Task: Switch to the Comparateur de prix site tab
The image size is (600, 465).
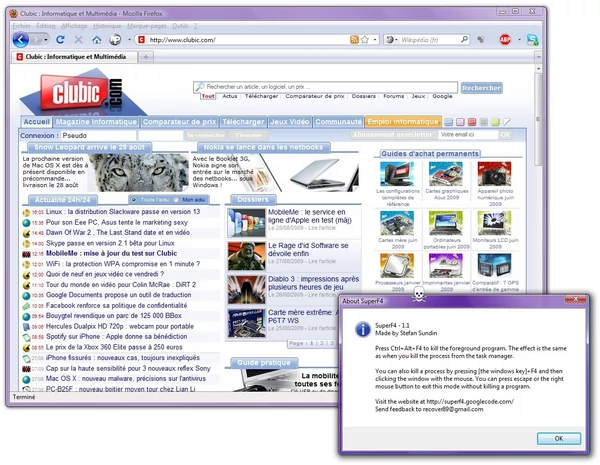Action: click(x=179, y=122)
